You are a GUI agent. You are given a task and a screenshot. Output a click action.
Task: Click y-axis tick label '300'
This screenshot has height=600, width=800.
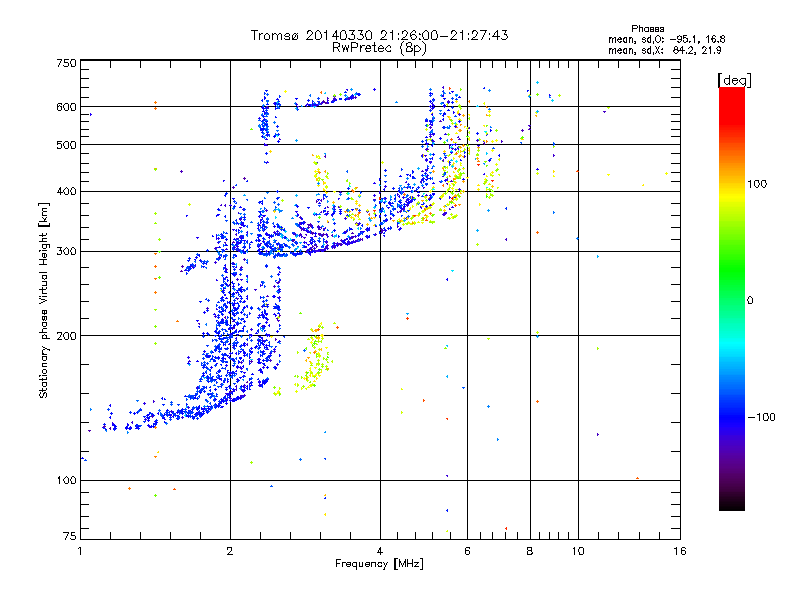(66, 252)
